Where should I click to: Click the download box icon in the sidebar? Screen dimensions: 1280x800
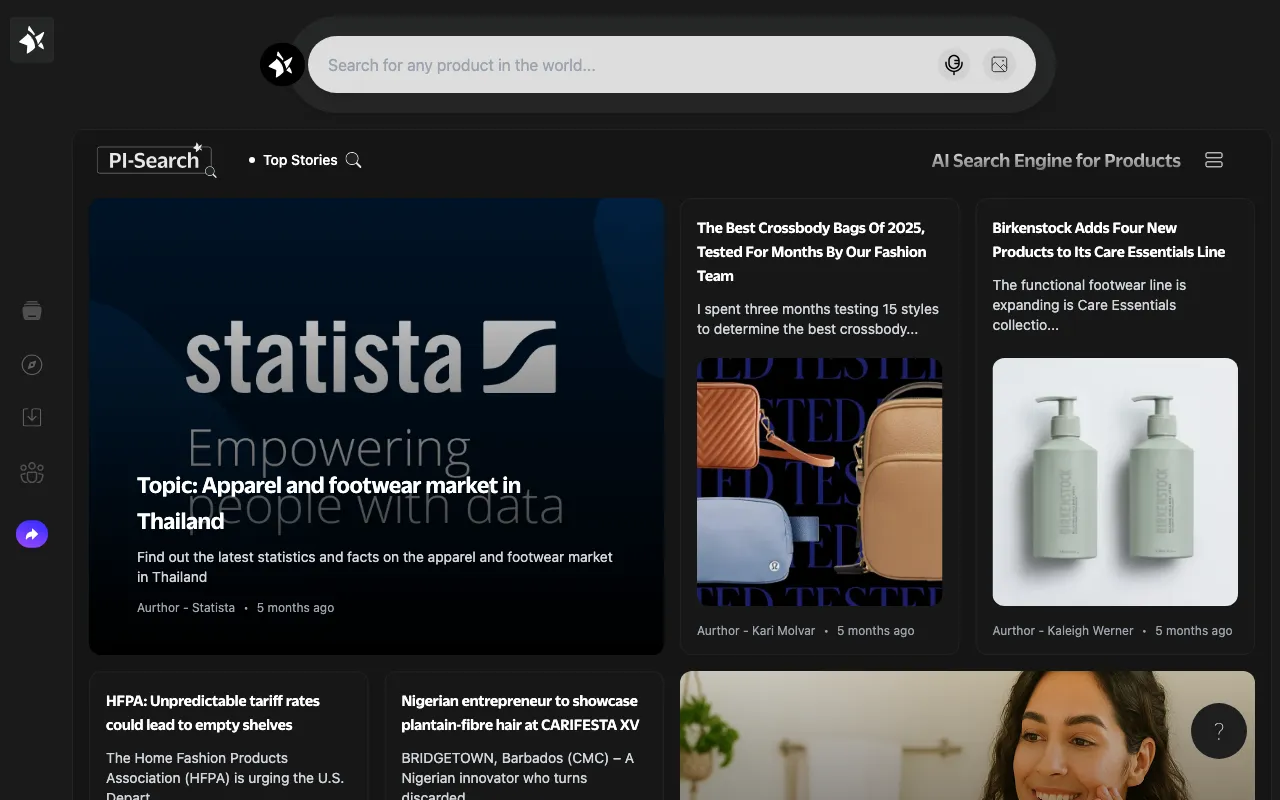[32, 417]
